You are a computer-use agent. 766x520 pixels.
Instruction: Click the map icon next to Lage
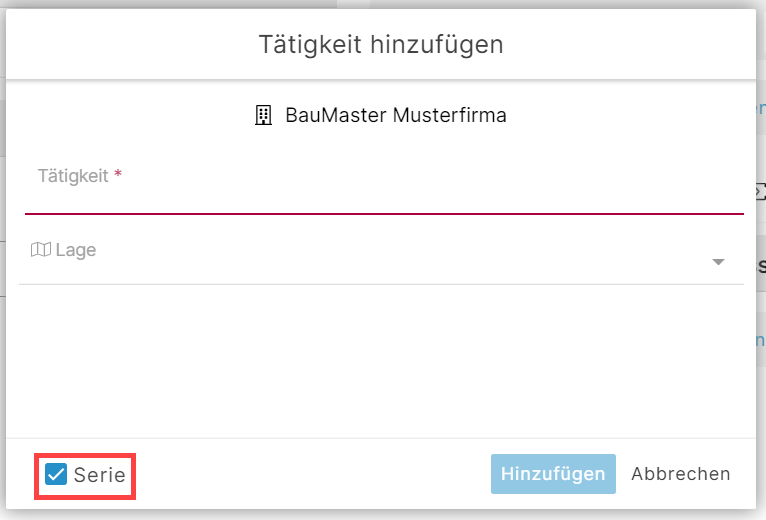[x=41, y=249]
